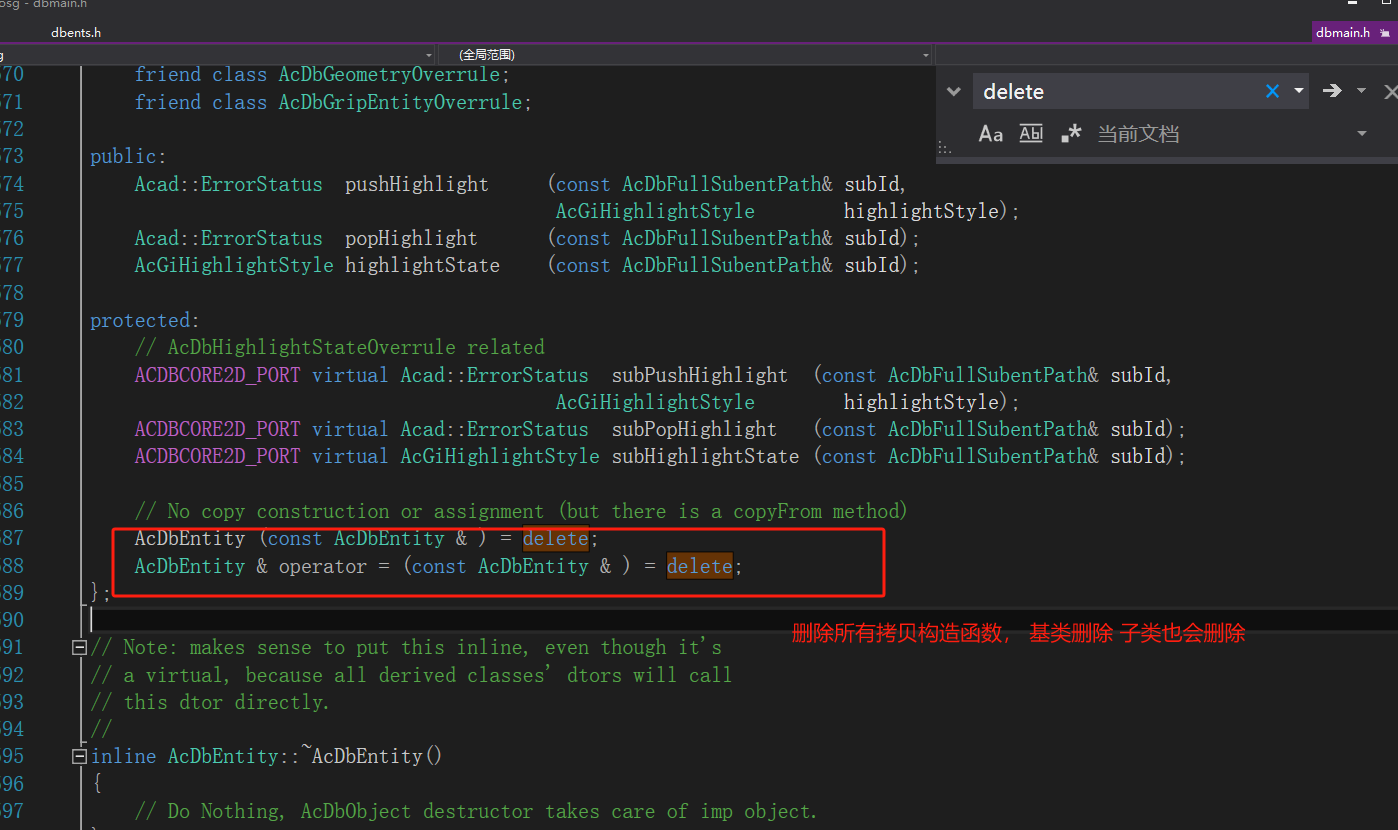The image size is (1398, 830).
Task: Click 'subPushHighlight' virtual method name
Action: (699, 375)
